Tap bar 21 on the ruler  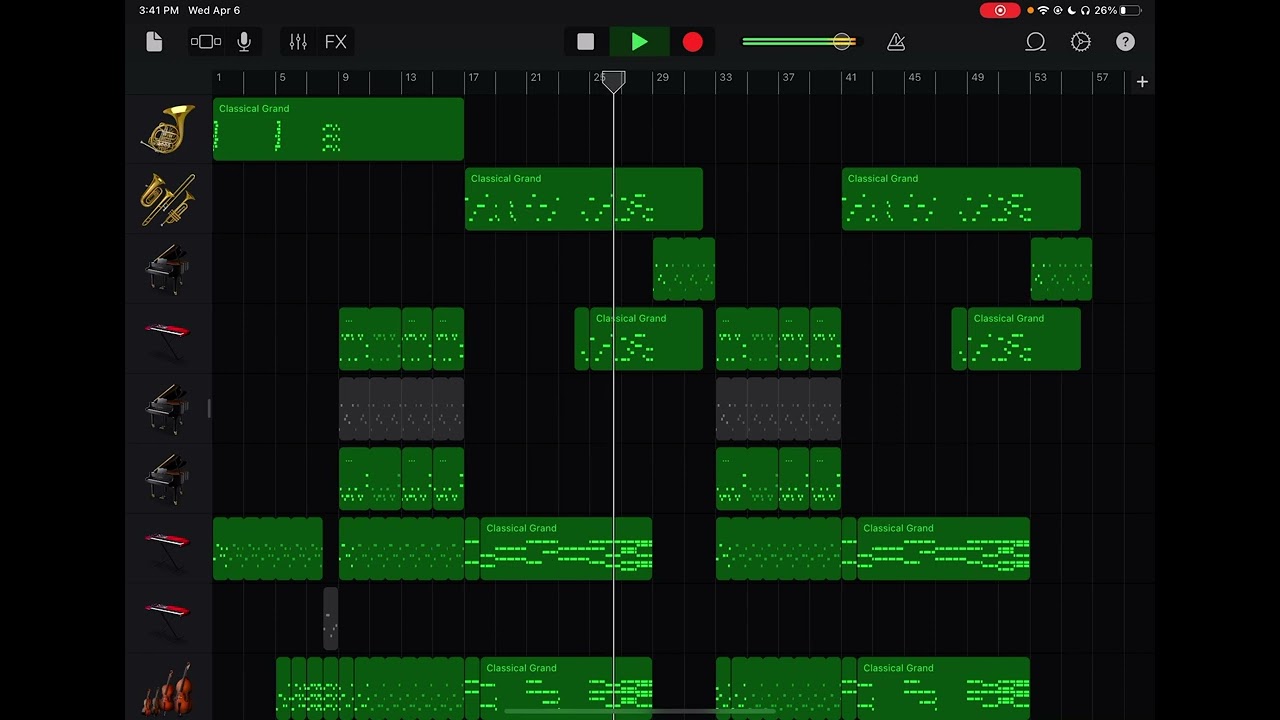[536, 77]
